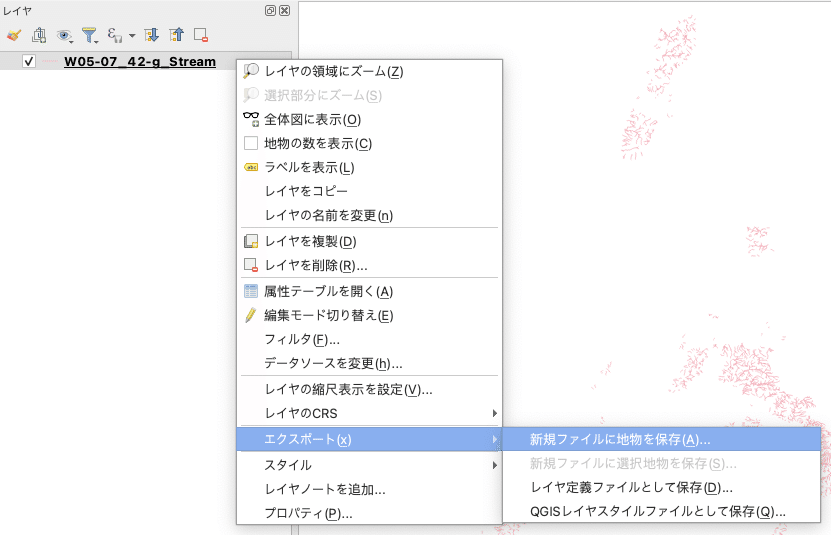Open 属性テーブルを開く(A)
Viewport: 831px width, 535px height.
[x=369, y=291]
